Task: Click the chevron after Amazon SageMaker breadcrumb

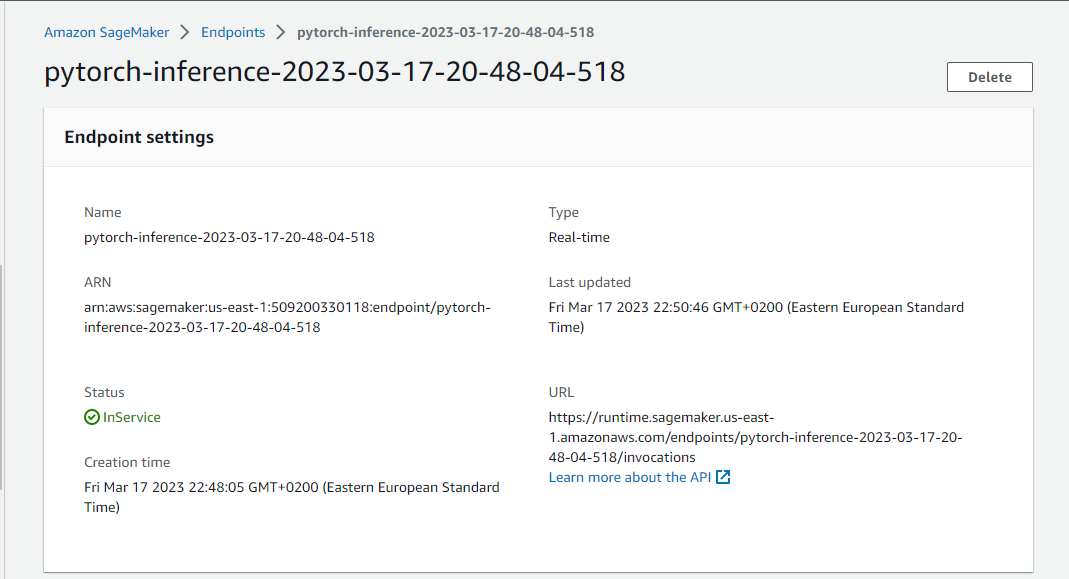Action: 184,32
